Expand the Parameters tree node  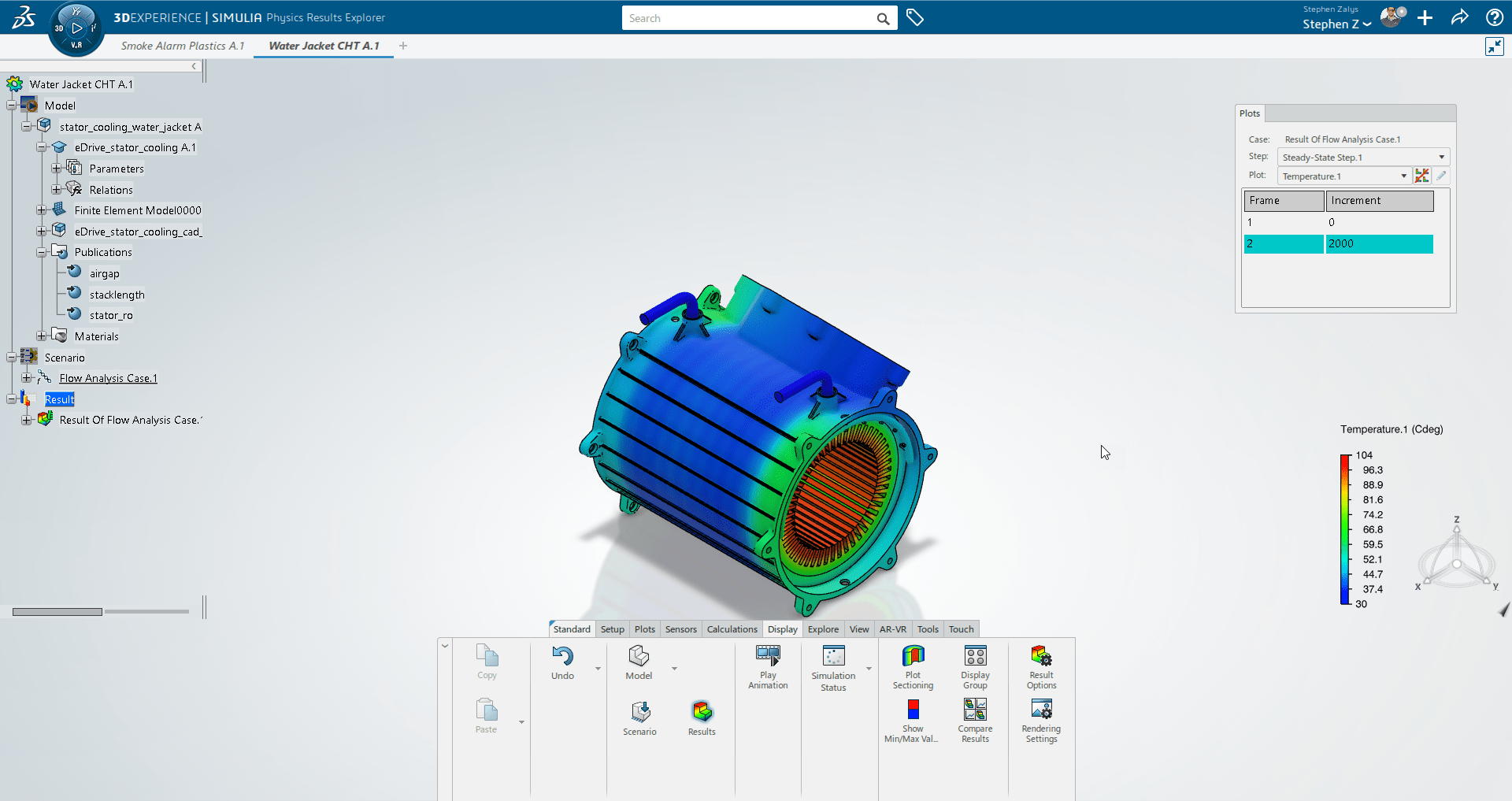point(55,168)
